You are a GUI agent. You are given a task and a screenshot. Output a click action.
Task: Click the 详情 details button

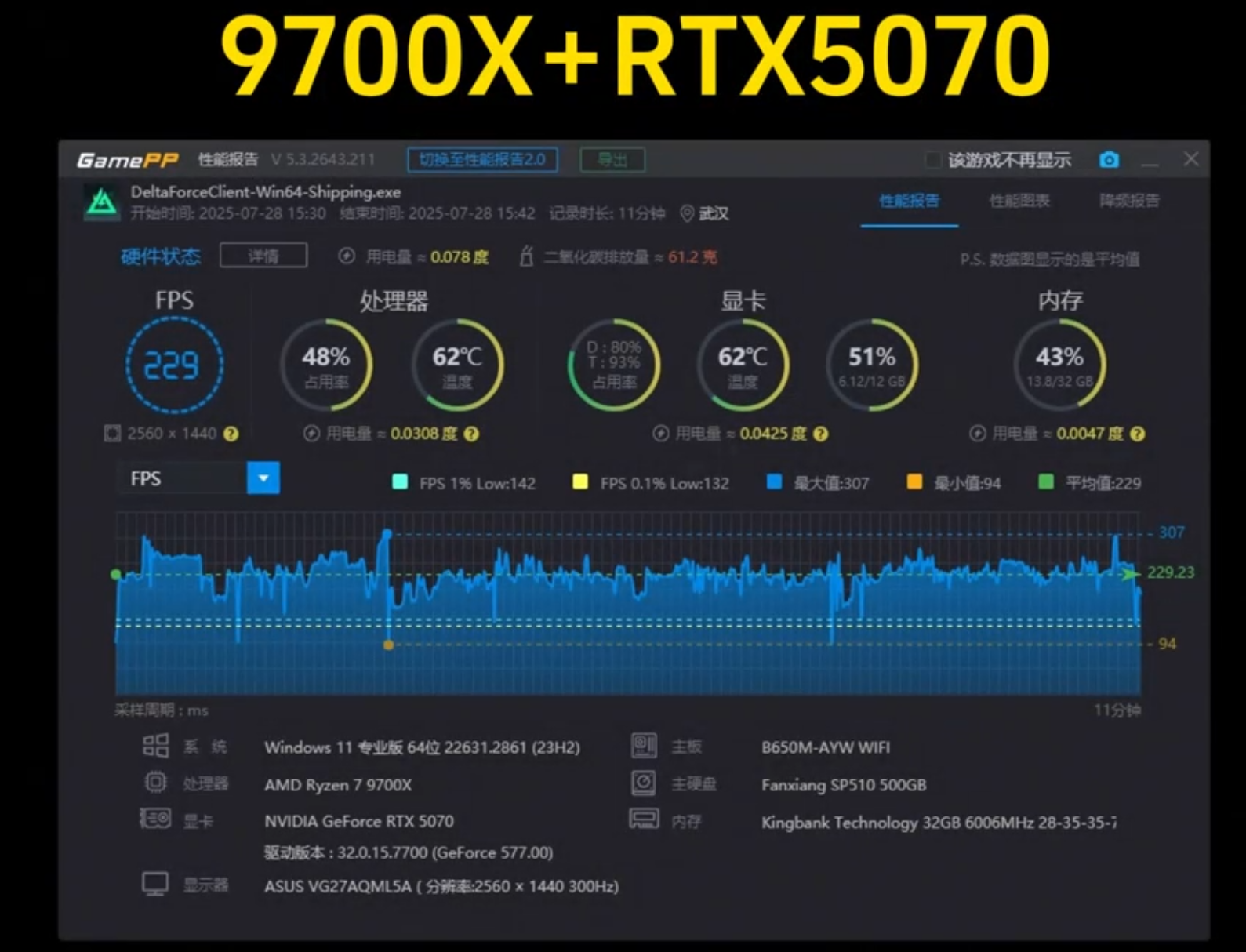(x=263, y=256)
